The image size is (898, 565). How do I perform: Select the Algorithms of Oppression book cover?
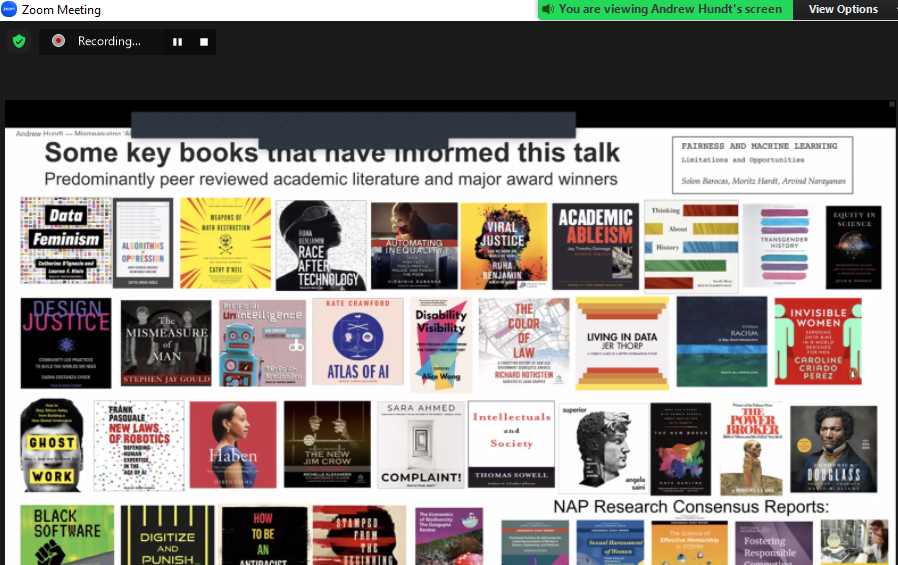coord(143,243)
